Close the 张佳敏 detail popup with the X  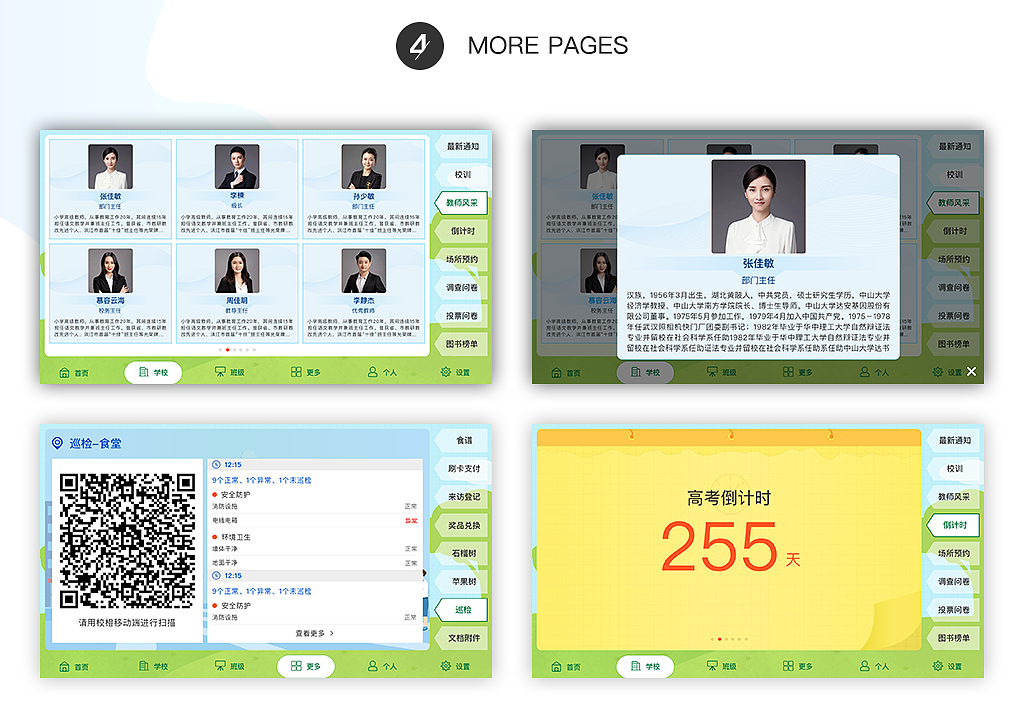pyautogui.click(x=972, y=371)
